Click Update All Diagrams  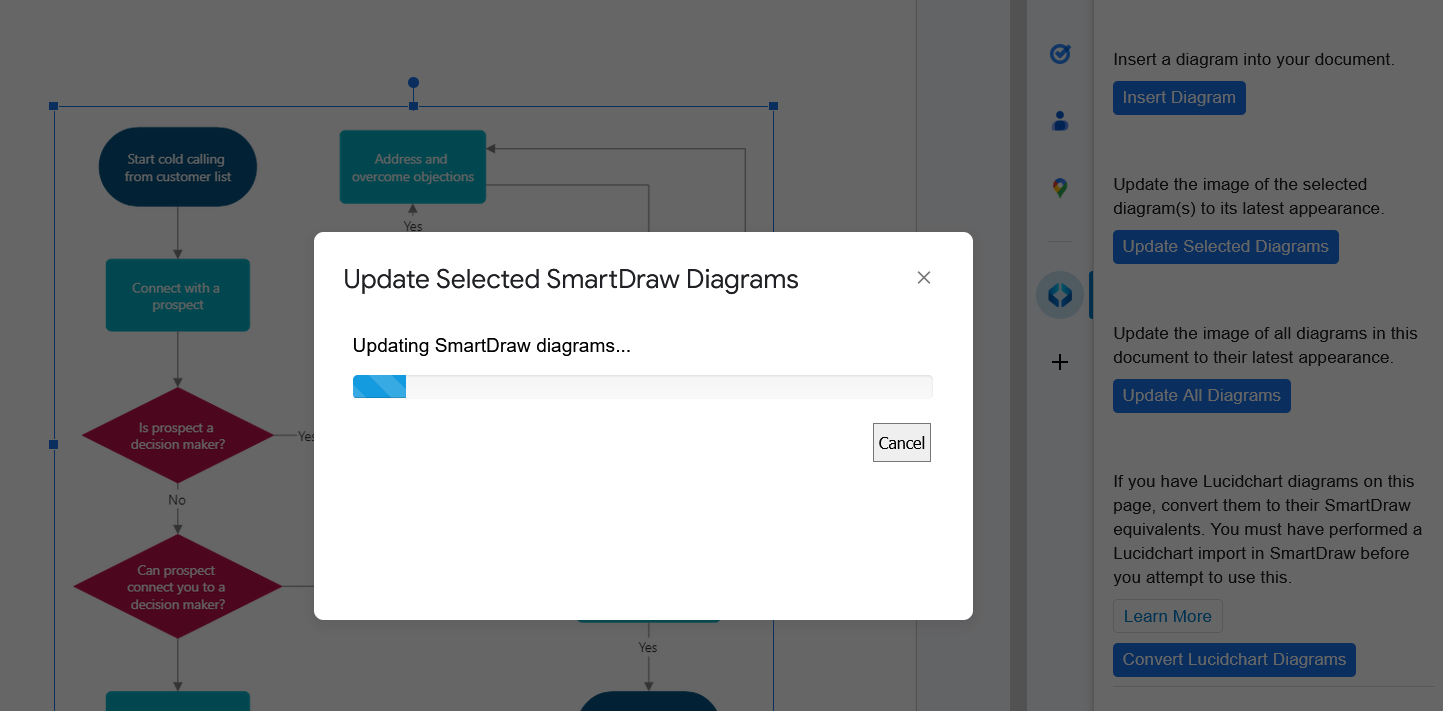click(x=1201, y=395)
